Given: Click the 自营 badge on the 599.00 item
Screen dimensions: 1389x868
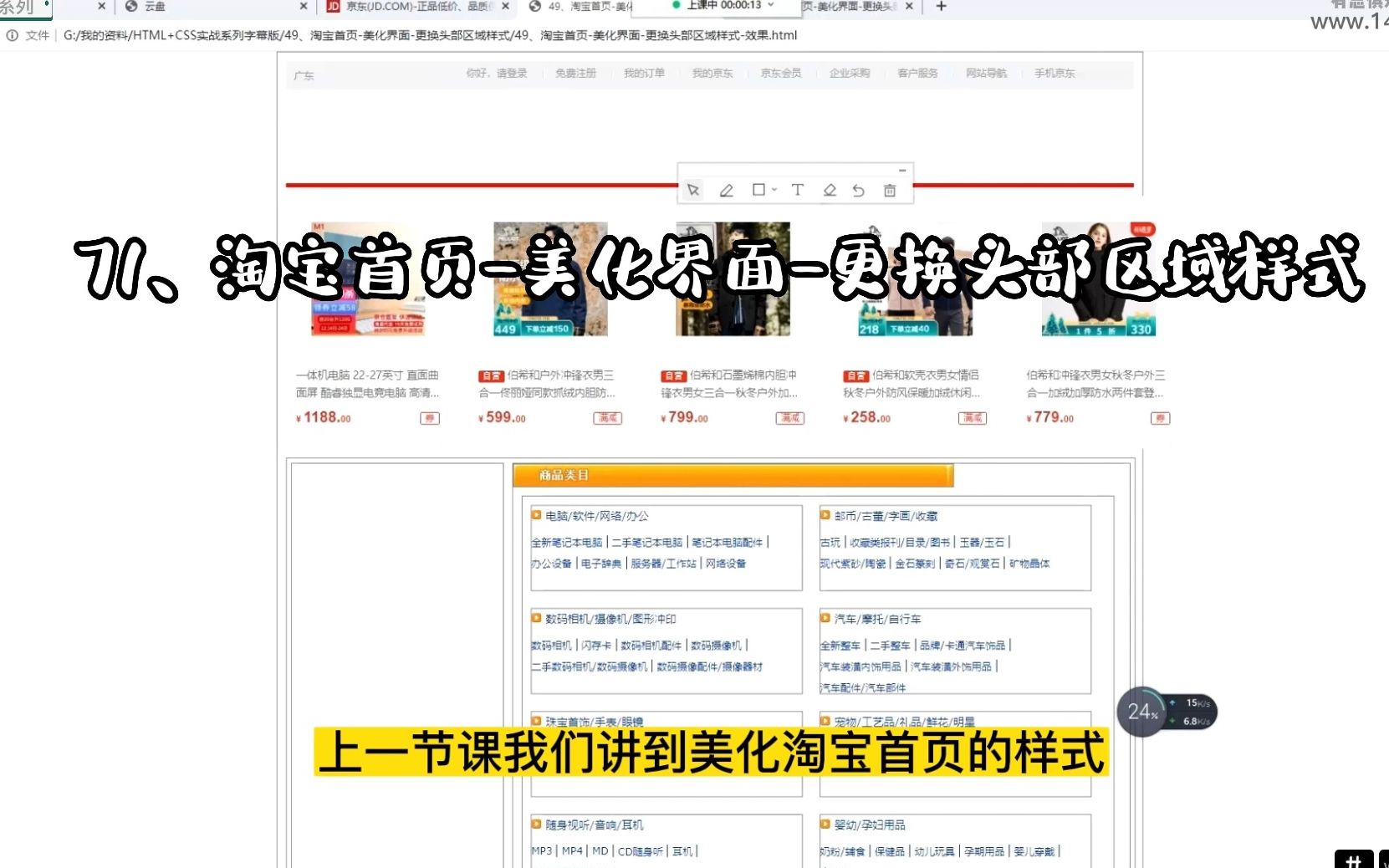Looking at the screenshot, I should (491, 376).
